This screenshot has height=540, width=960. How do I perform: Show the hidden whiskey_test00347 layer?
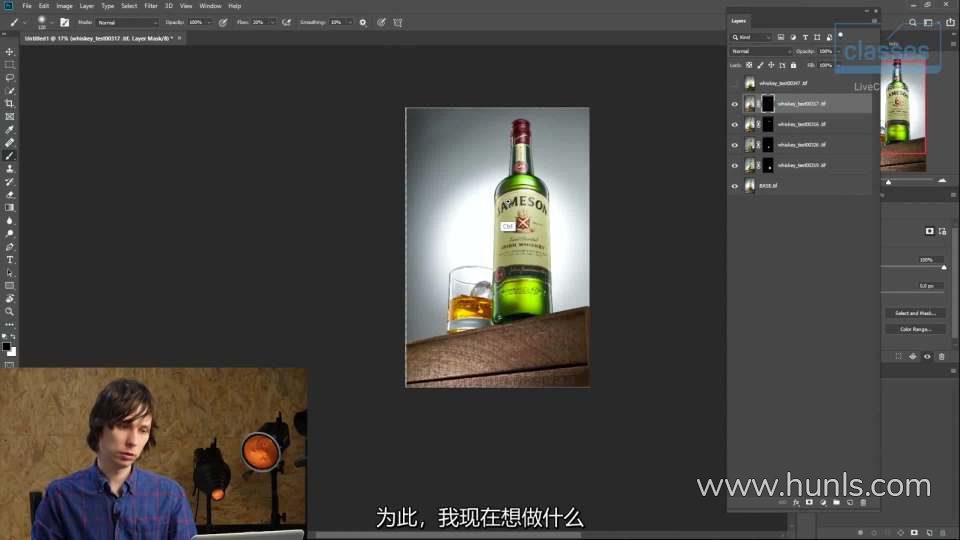pyautogui.click(x=735, y=83)
